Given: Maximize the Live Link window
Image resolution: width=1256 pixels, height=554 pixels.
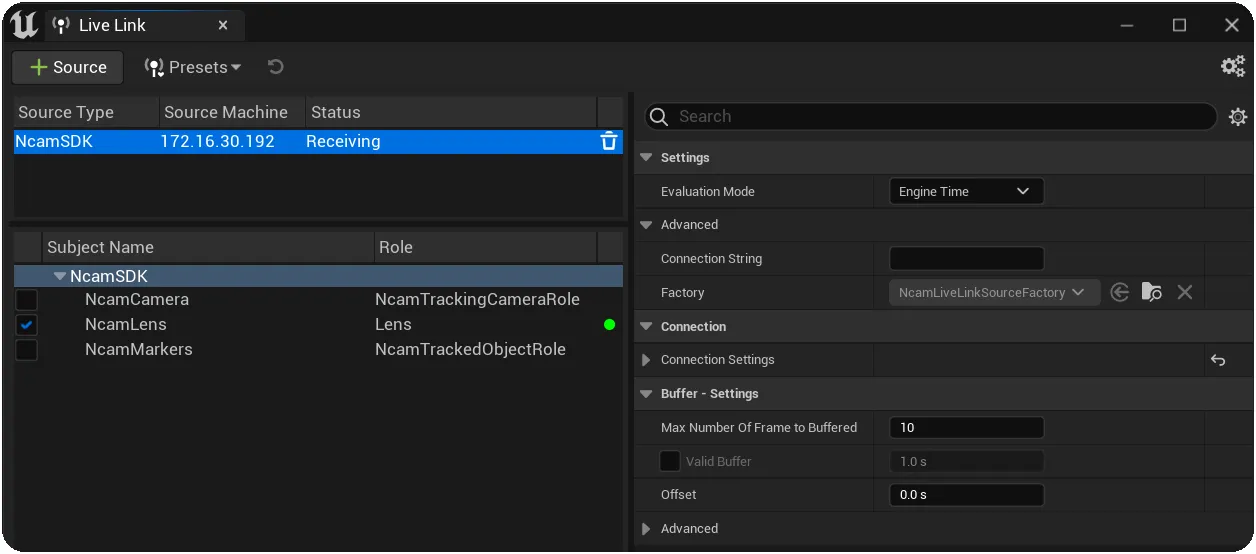Looking at the screenshot, I should [x=1179, y=25].
